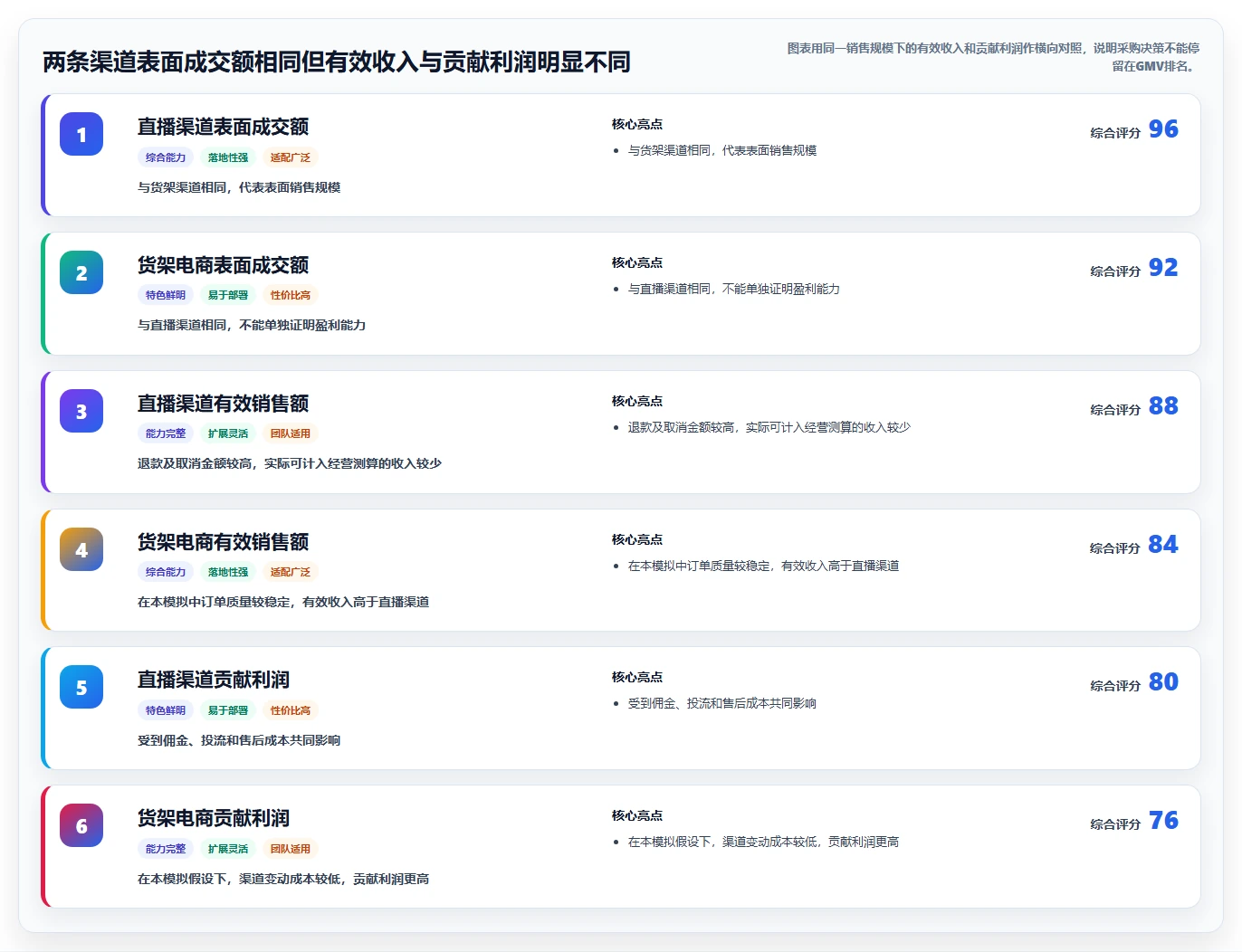Open the card title 货架电商有效销售额
The height and width of the screenshot is (952, 1242).
223,542
